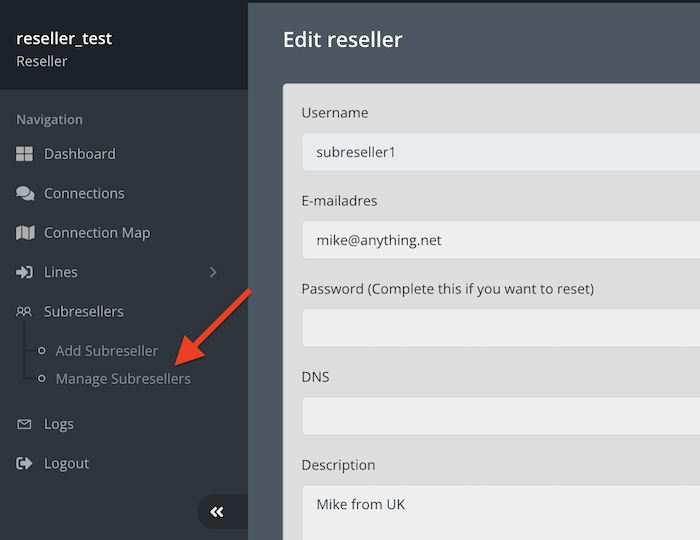This screenshot has width=700, height=540.
Task: Click the Description text area
Action: pyautogui.click(x=500, y=510)
